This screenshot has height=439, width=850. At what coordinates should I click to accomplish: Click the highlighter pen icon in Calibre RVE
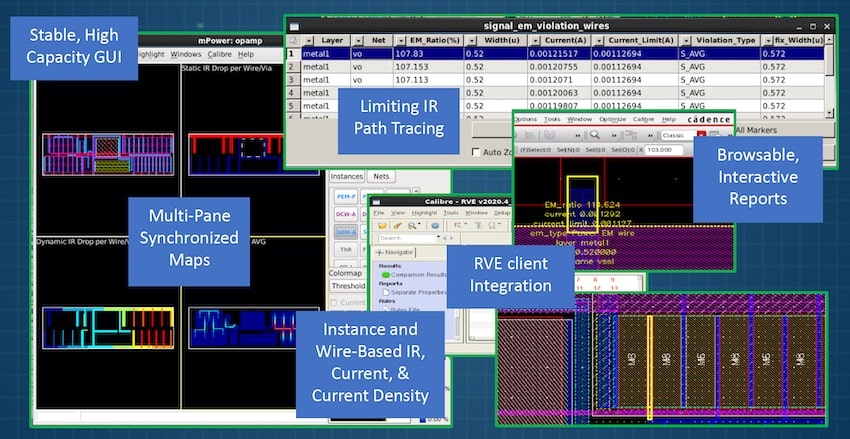(397, 225)
